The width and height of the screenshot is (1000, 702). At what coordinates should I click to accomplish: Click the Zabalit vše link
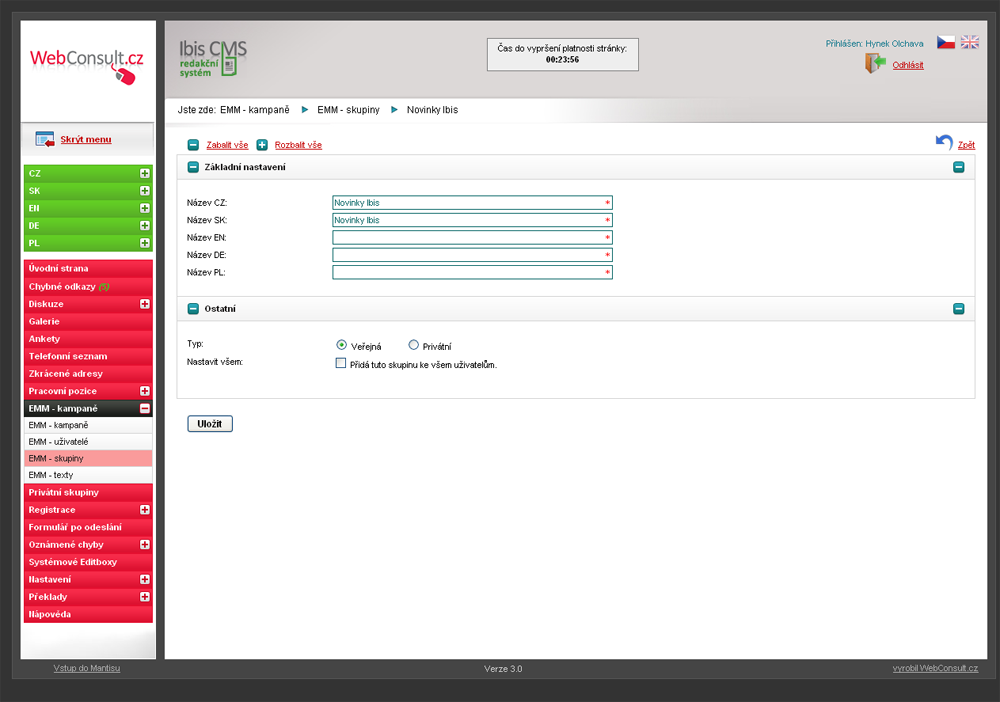point(227,145)
